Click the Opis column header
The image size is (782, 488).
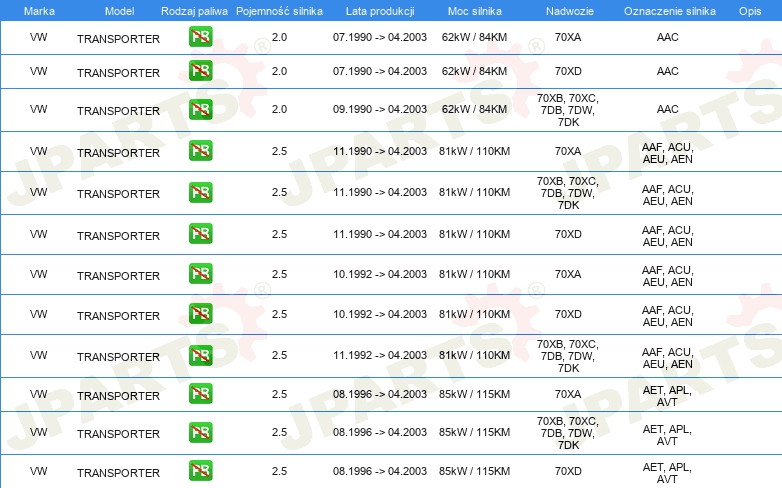[750, 11]
